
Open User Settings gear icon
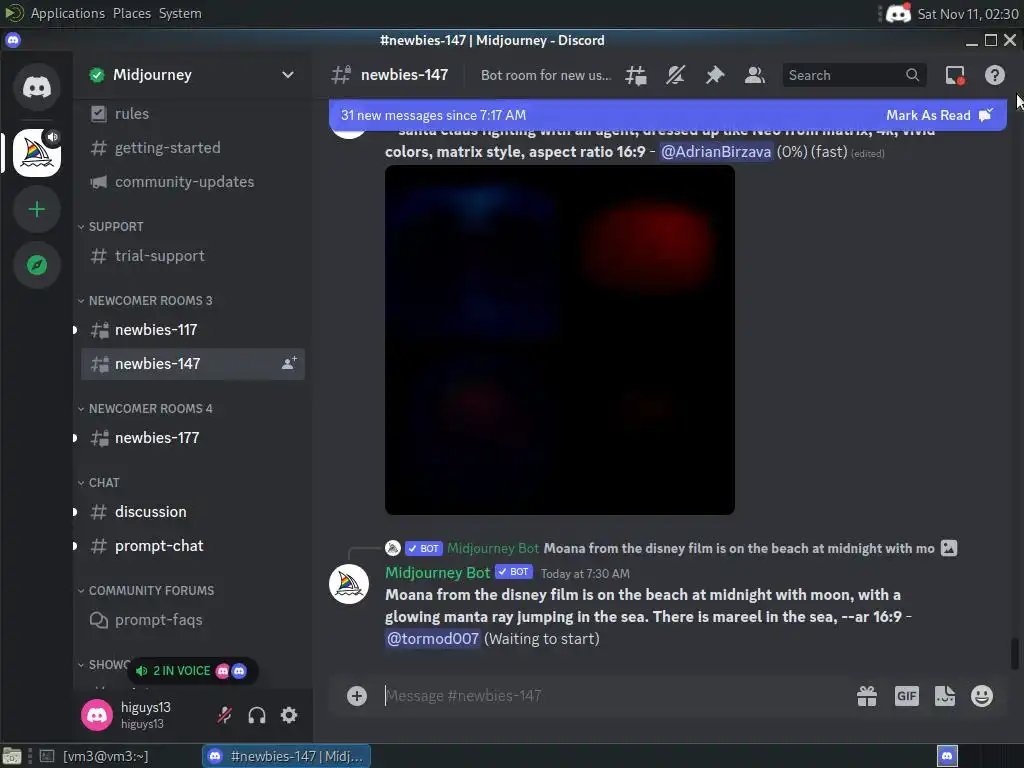click(x=289, y=715)
